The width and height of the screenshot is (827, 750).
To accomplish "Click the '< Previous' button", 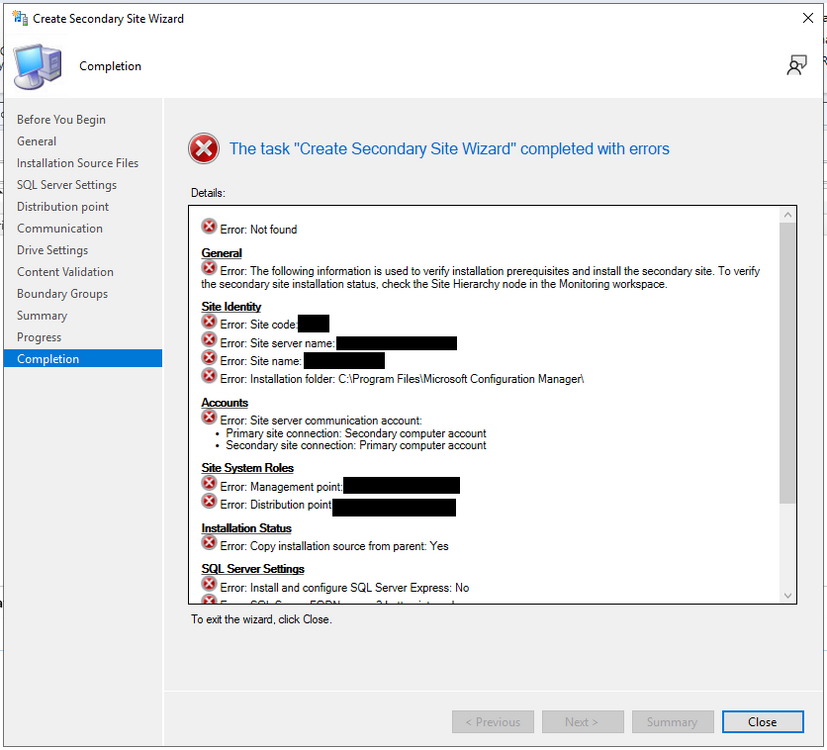I will (493, 722).
